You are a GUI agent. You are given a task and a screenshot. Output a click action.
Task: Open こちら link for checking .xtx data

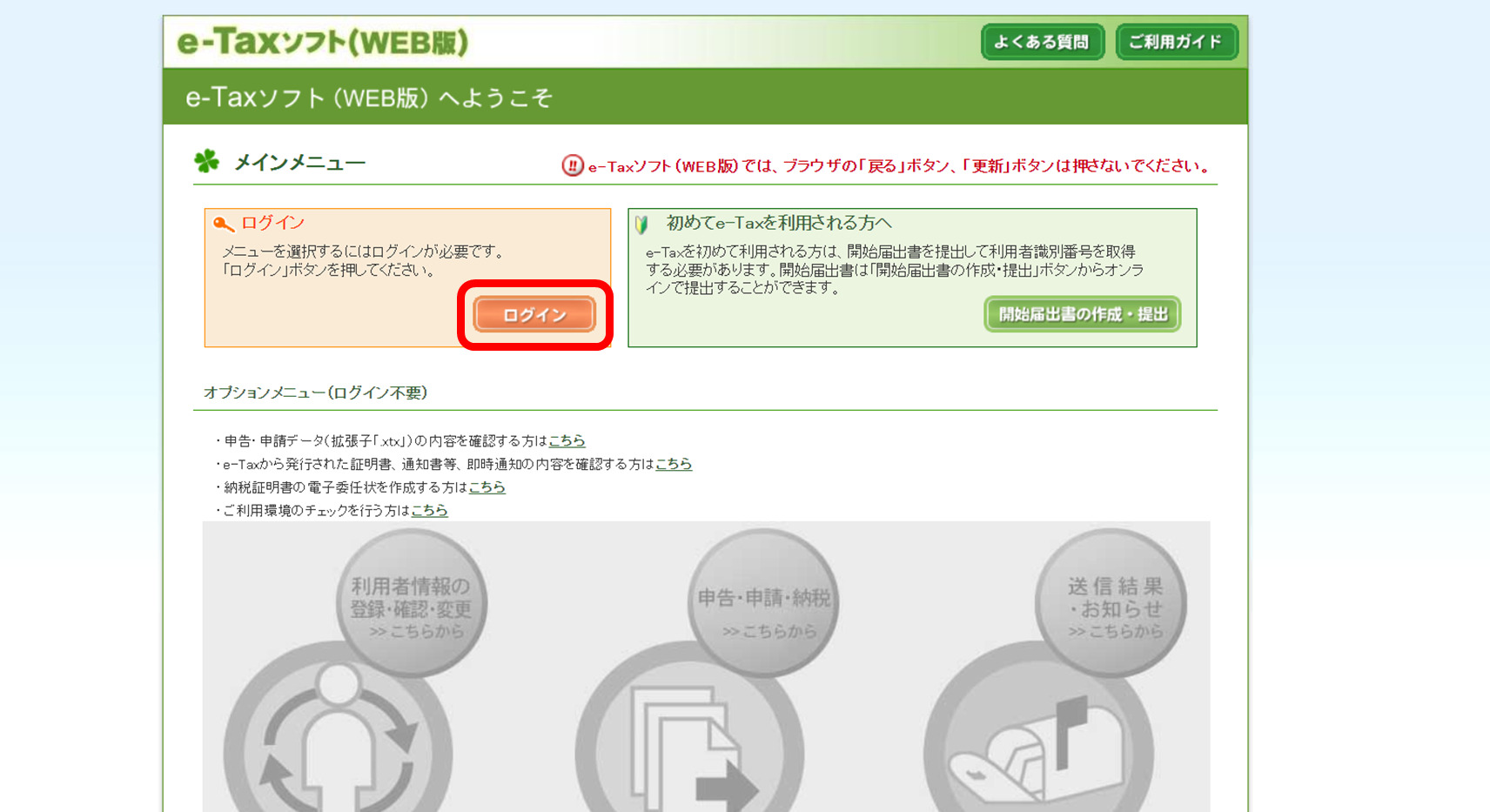567,440
